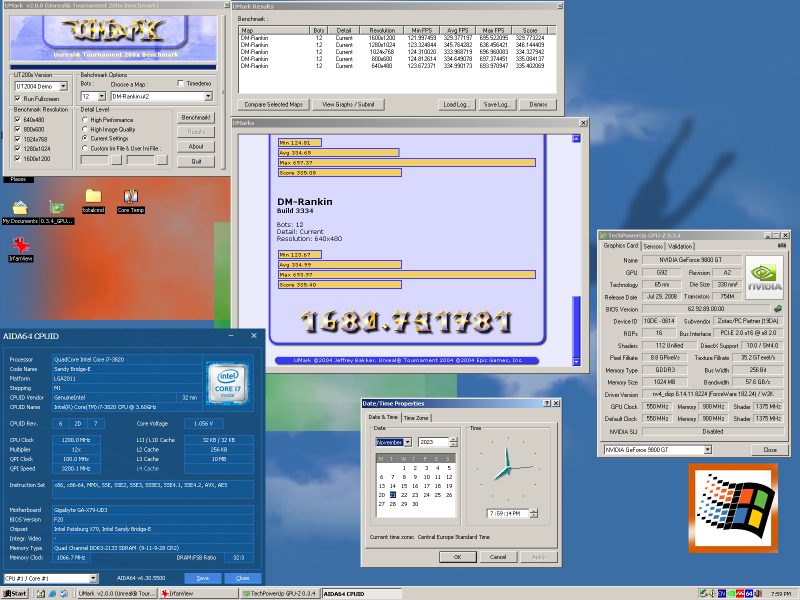Click OK in Date/Time Properties
This screenshot has height=600, width=800.
click(x=458, y=557)
